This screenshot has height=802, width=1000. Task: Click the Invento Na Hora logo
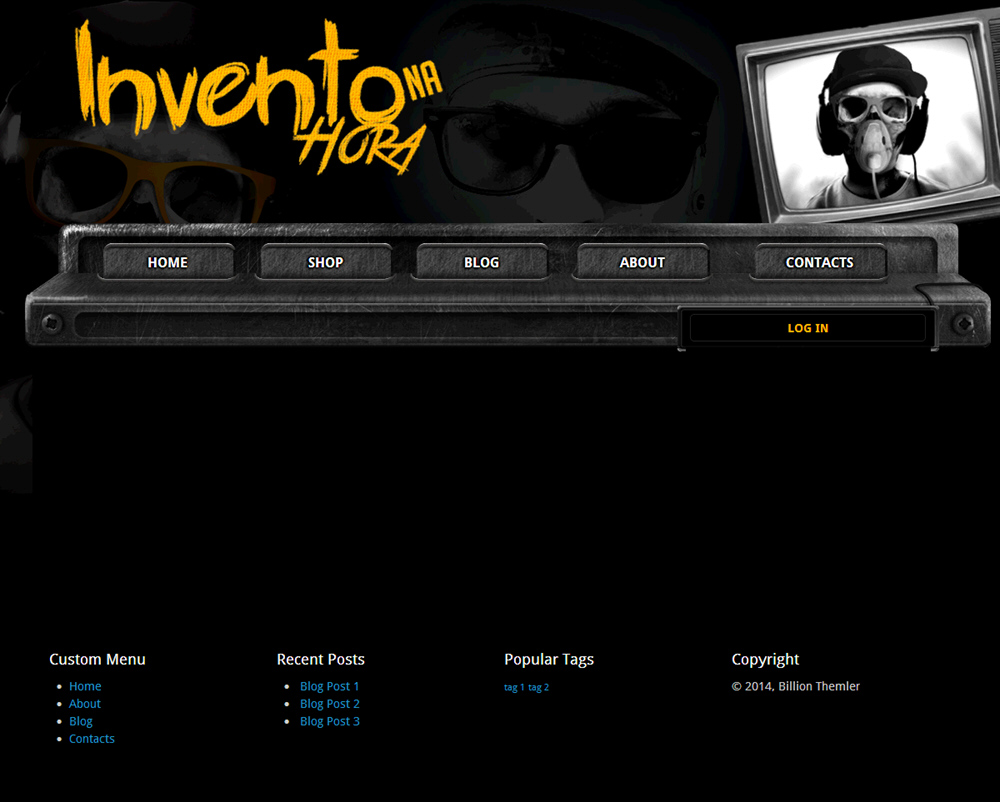coord(259,97)
